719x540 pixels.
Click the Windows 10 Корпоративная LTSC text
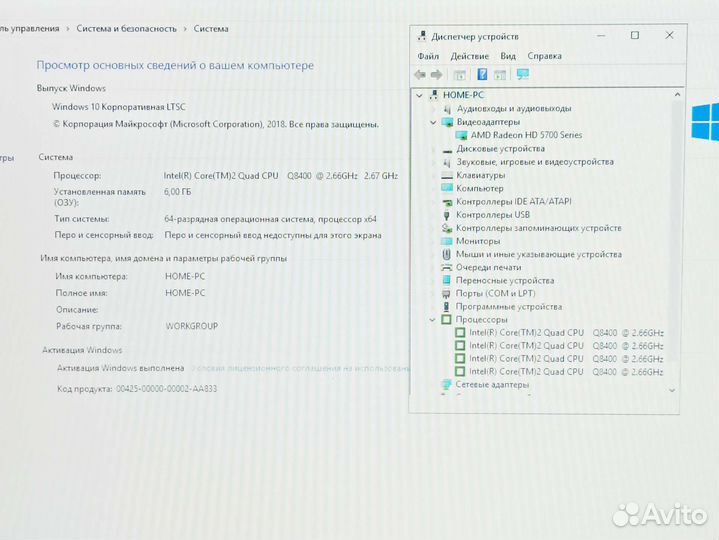119,107
